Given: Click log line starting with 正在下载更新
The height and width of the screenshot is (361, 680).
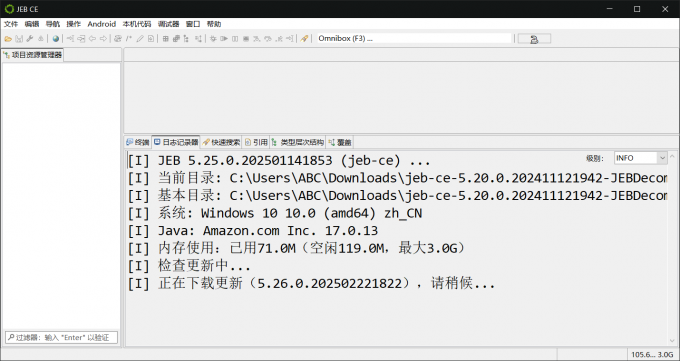Looking at the screenshot, I should [311, 283].
